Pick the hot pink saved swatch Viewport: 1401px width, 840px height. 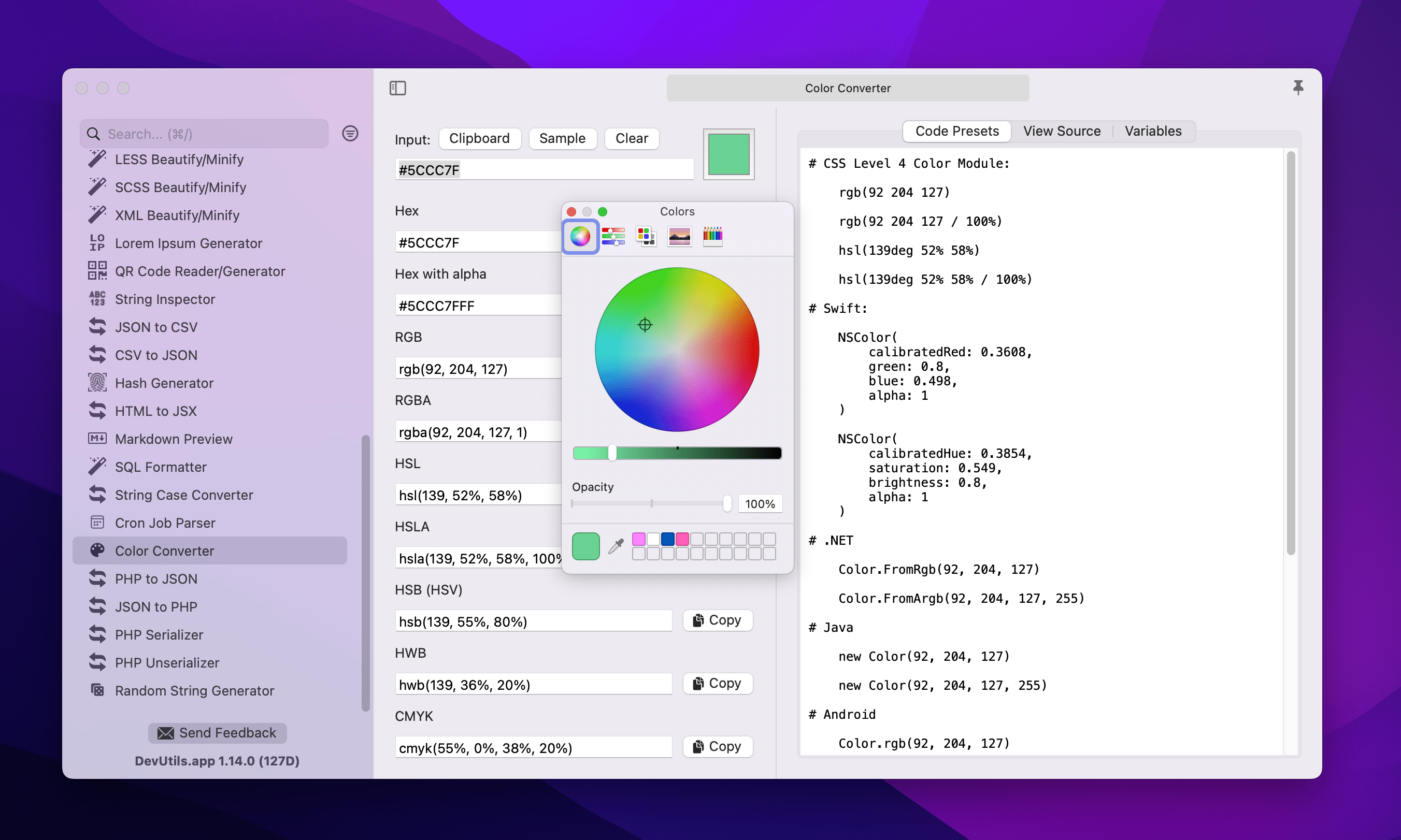tap(682, 539)
